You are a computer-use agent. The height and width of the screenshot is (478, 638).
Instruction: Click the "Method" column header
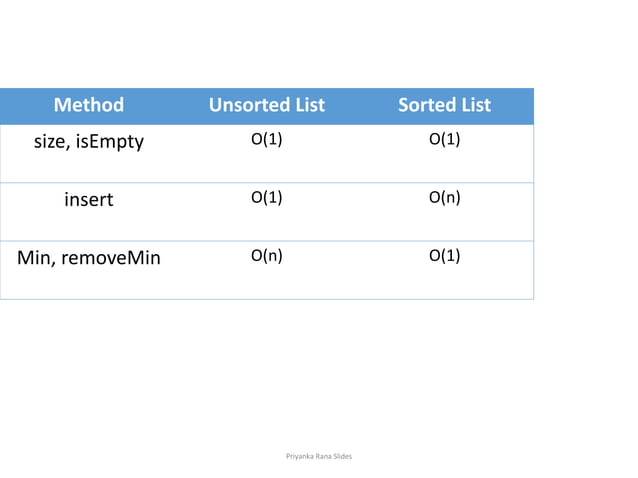point(88,105)
